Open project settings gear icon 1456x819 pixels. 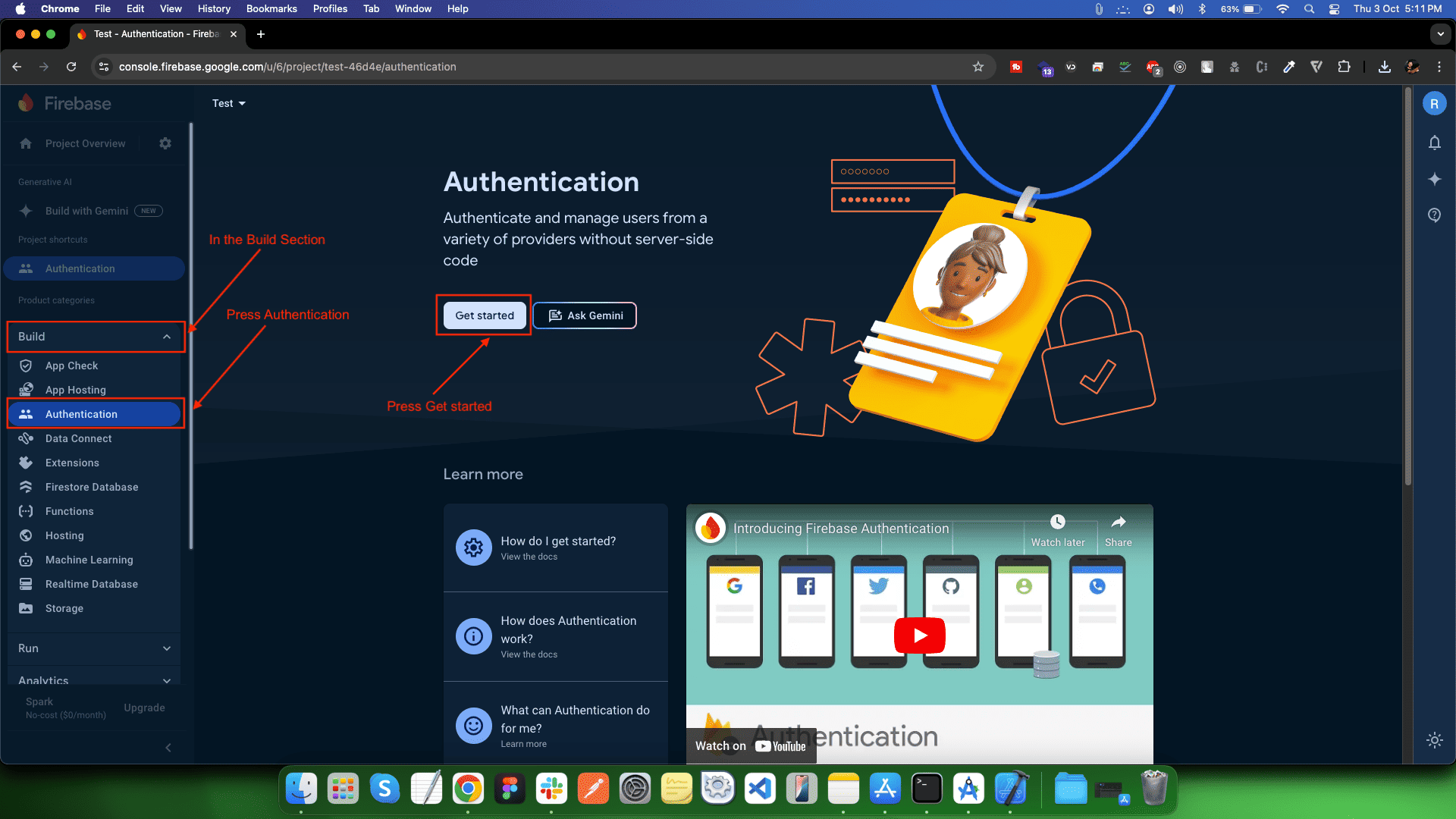coord(165,143)
